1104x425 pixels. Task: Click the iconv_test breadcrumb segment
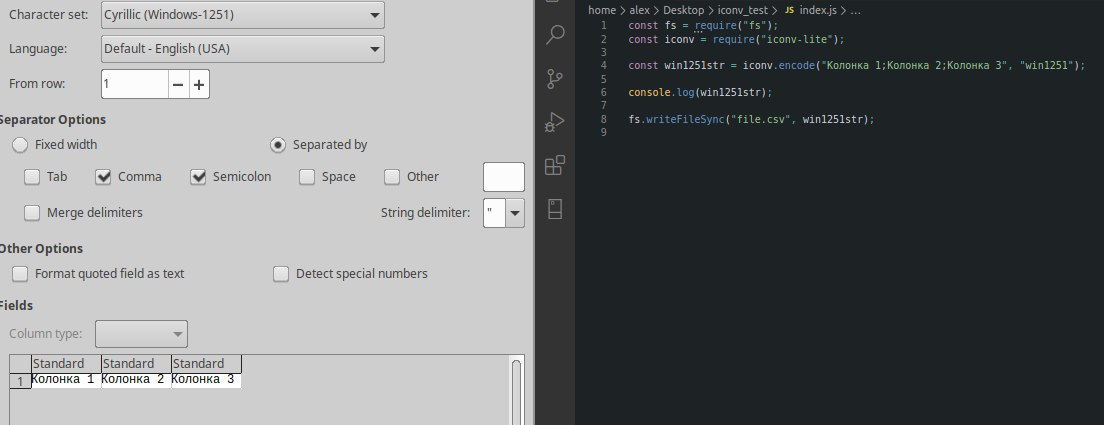tap(744, 11)
